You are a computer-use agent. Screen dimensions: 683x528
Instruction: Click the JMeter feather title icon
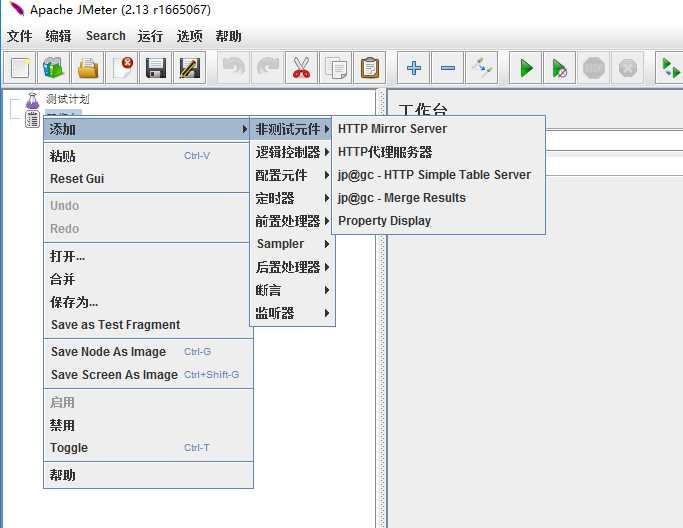click(x=17, y=9)
